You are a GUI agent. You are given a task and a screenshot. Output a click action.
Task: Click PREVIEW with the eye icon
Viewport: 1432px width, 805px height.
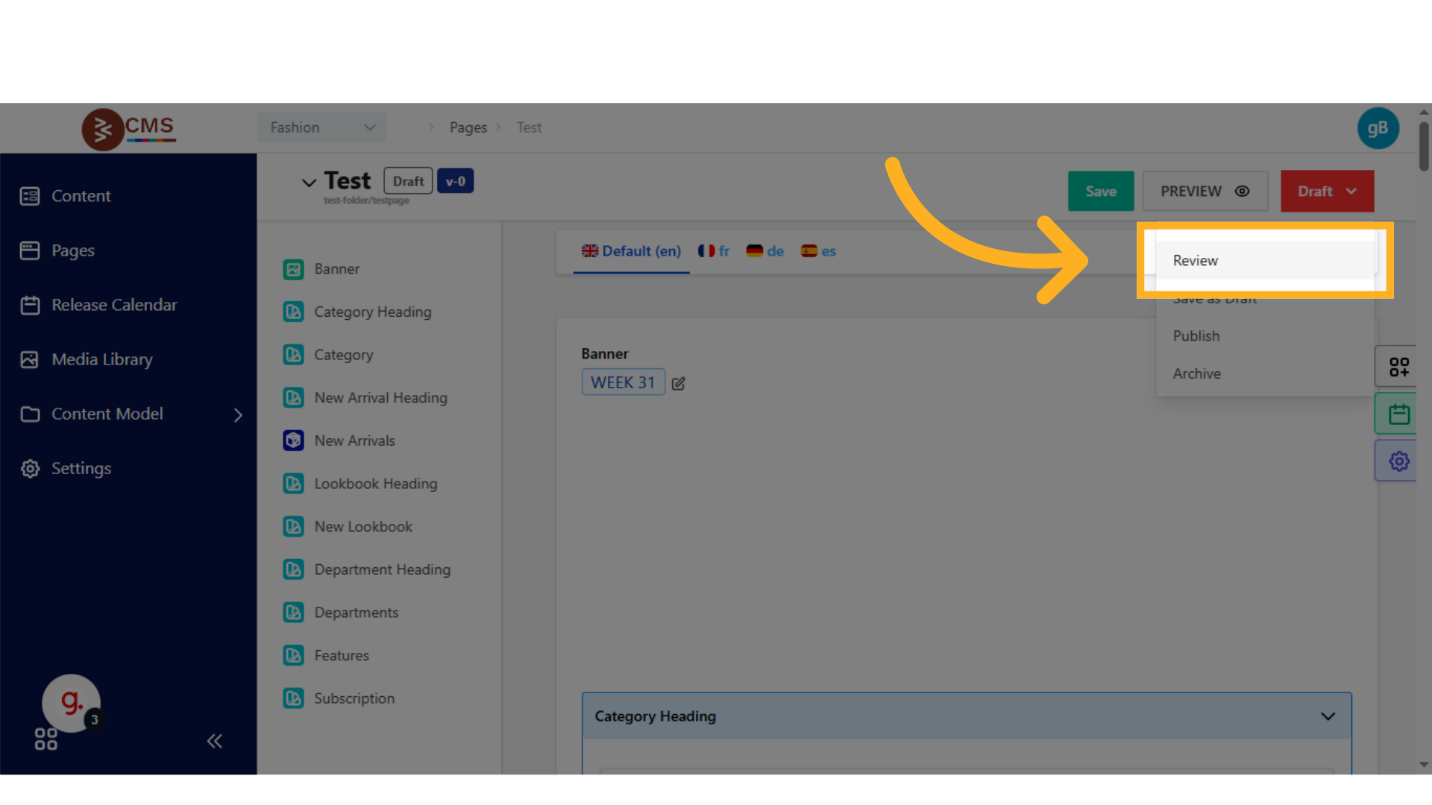click(x=1204, y=191)
